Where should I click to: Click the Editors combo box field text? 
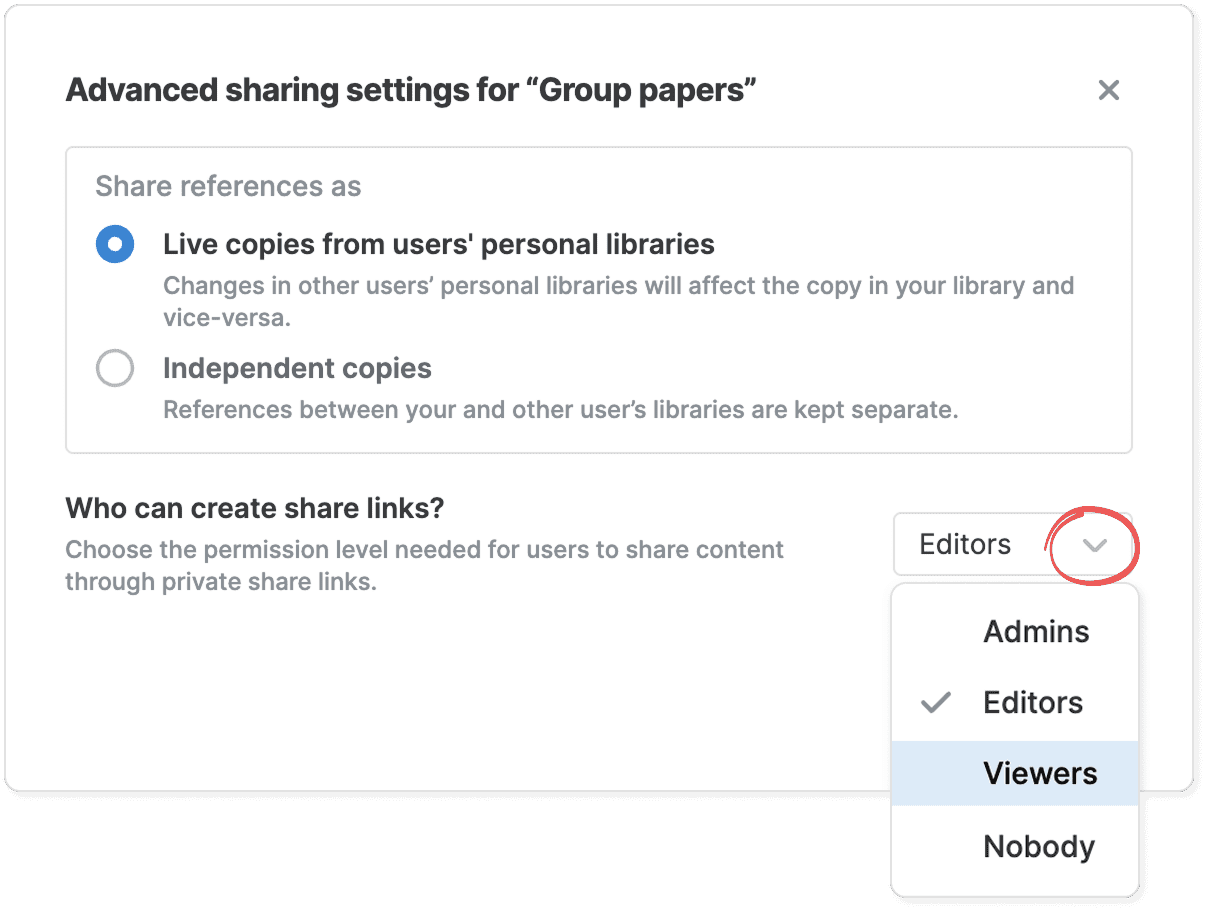(965, 545)
